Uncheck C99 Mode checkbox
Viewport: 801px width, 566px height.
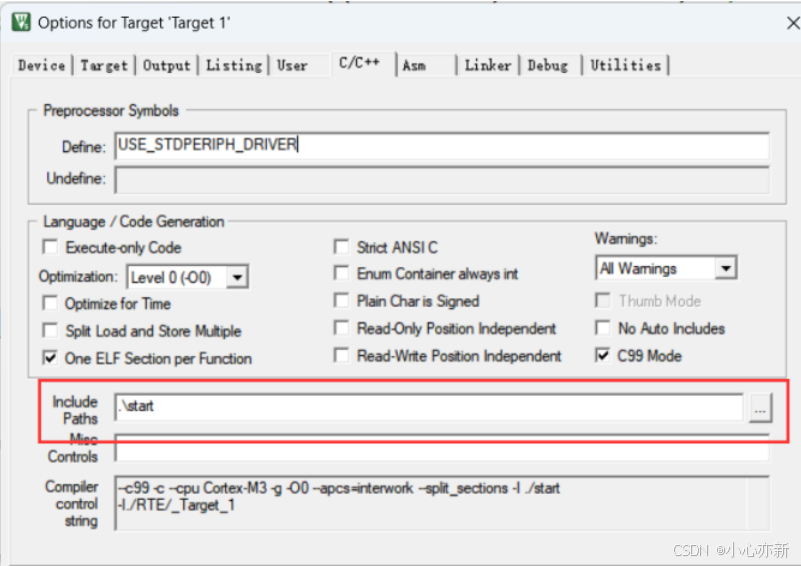point(603,356)
